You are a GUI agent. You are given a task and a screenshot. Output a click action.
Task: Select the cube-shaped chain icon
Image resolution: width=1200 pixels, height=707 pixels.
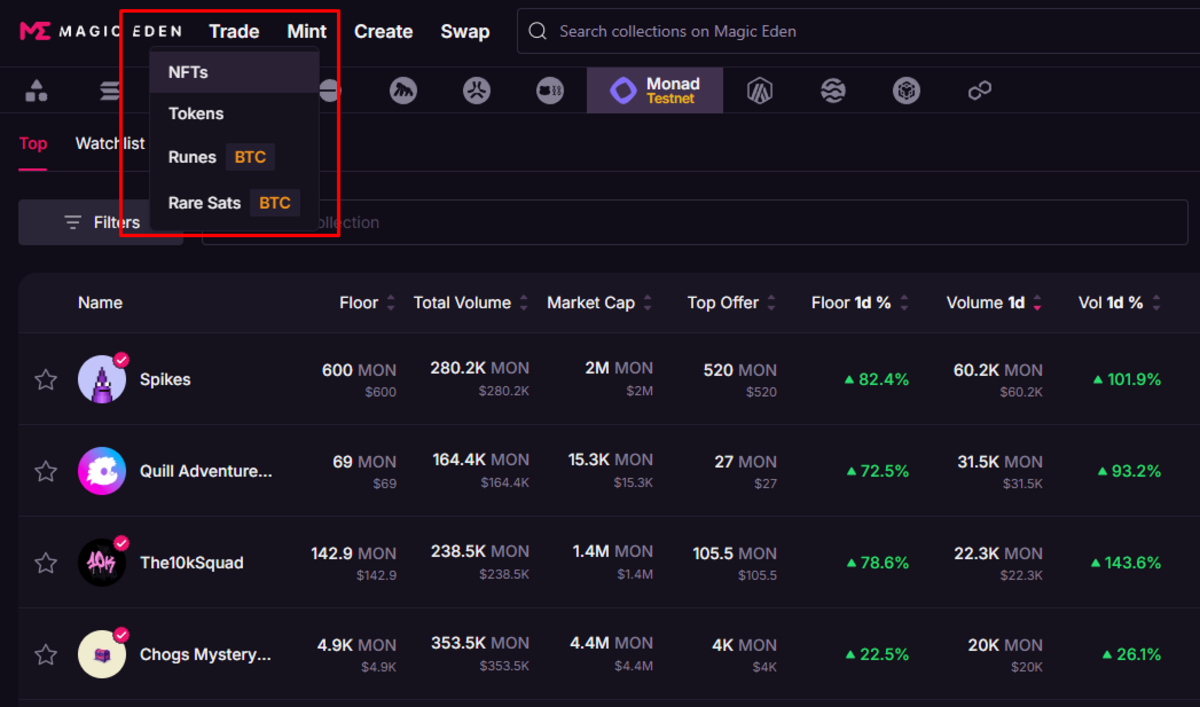pos(906,92)
